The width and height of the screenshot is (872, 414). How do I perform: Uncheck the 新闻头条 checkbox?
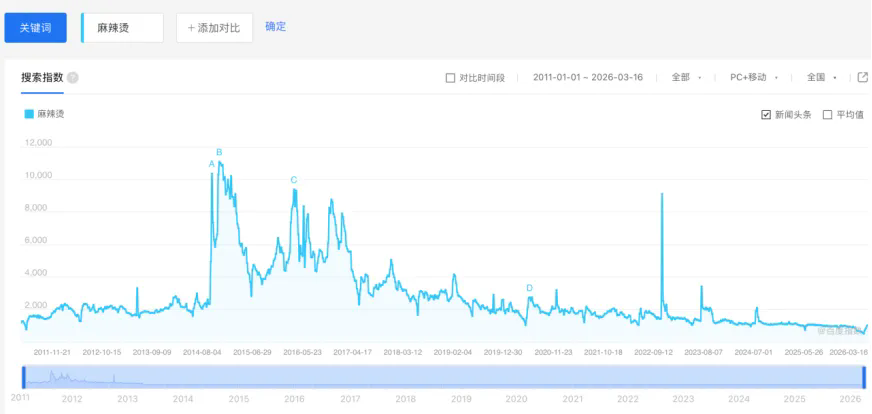[766, 115]
